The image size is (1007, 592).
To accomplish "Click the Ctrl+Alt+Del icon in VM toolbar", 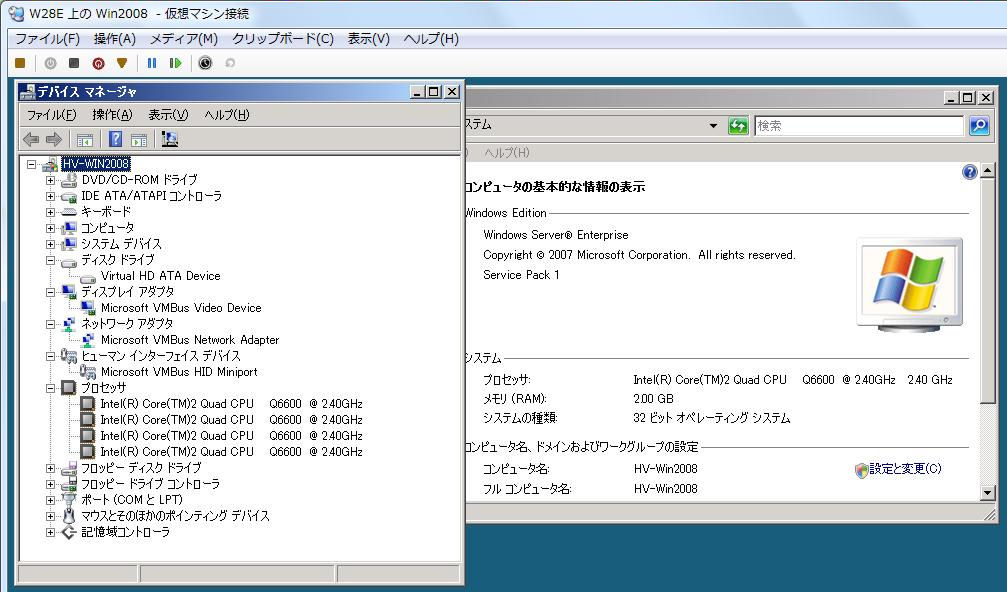I will click(20, 63).
